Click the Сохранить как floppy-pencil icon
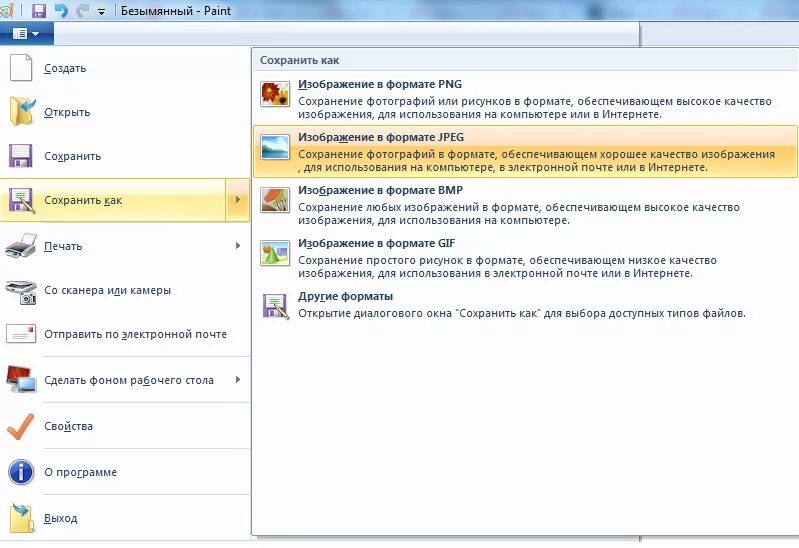This screenshot has height=548, width=799. click(x=22, y=200)
